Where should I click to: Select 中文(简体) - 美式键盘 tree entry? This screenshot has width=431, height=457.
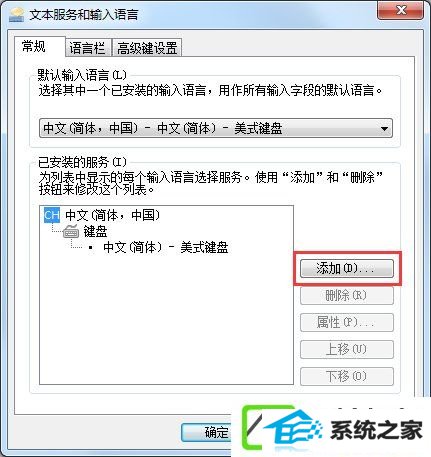(166, 248)
